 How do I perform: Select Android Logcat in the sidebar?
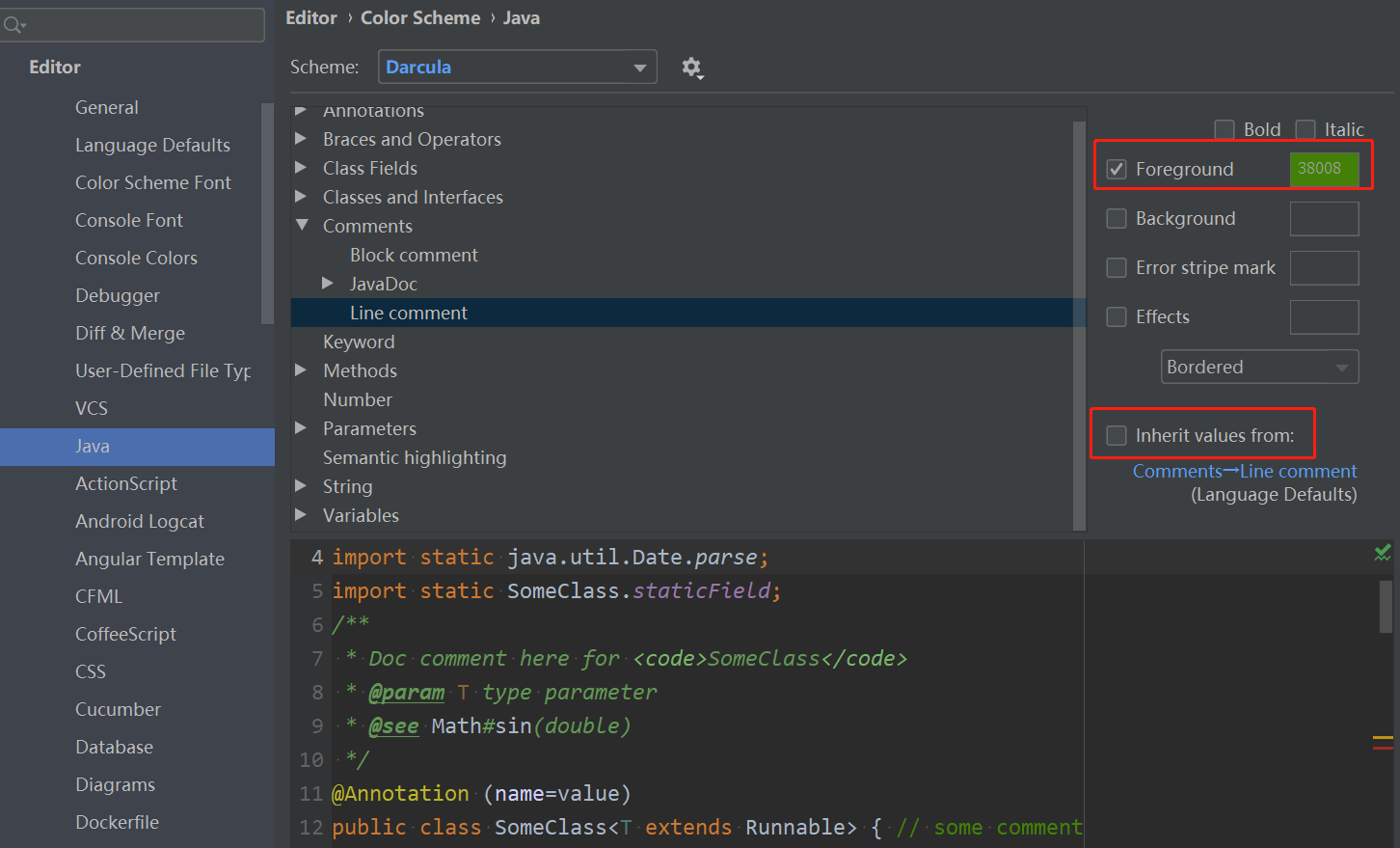pyautogui.click(x=140, y=521)
